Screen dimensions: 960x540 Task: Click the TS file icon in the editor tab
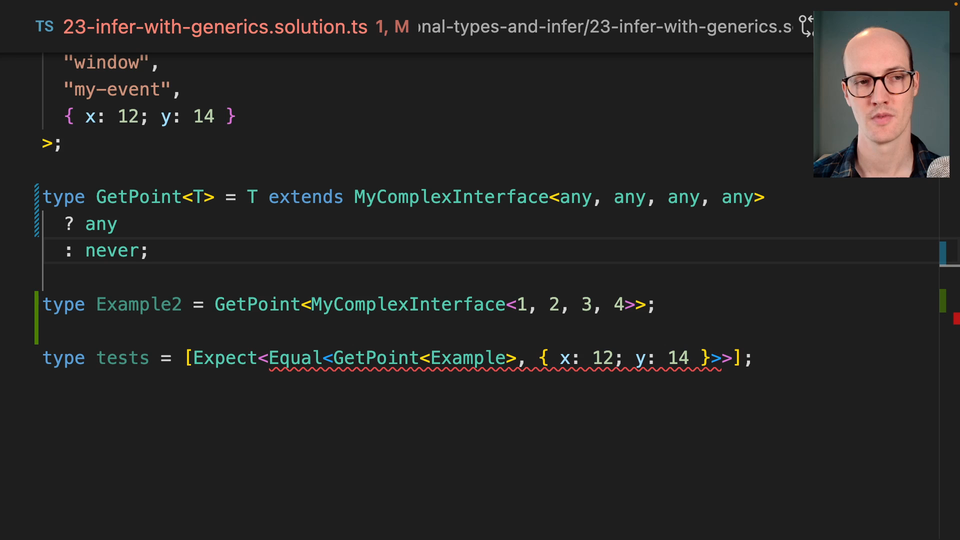click(x=44, y=27)
